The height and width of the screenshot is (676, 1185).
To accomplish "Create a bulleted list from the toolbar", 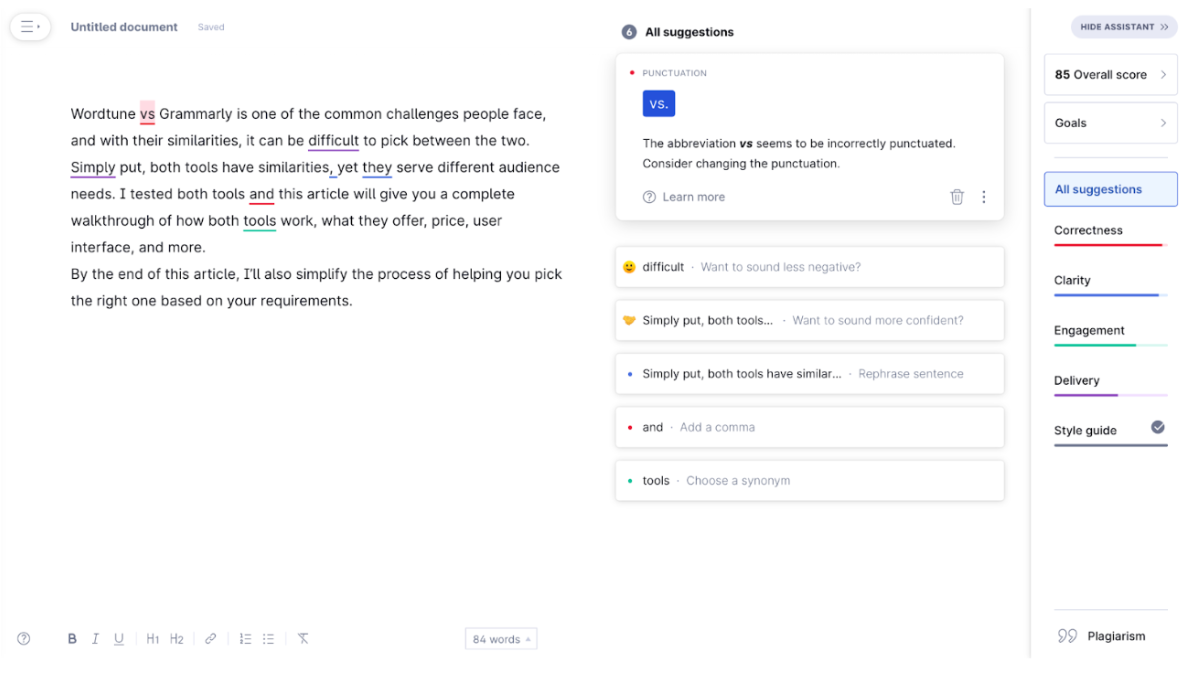I will click(x=268, y=638).
